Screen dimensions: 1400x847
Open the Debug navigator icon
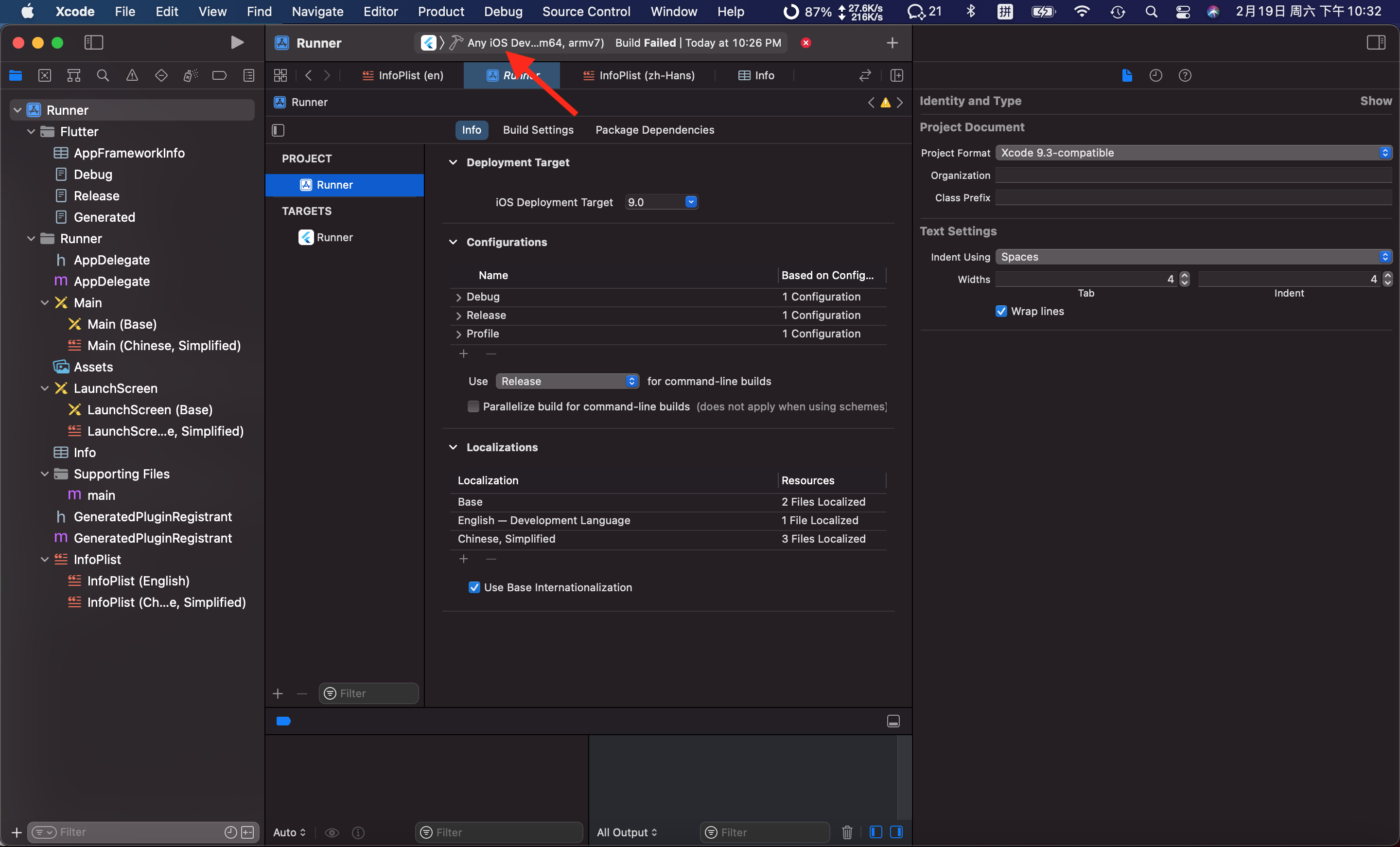click(191, 75)
